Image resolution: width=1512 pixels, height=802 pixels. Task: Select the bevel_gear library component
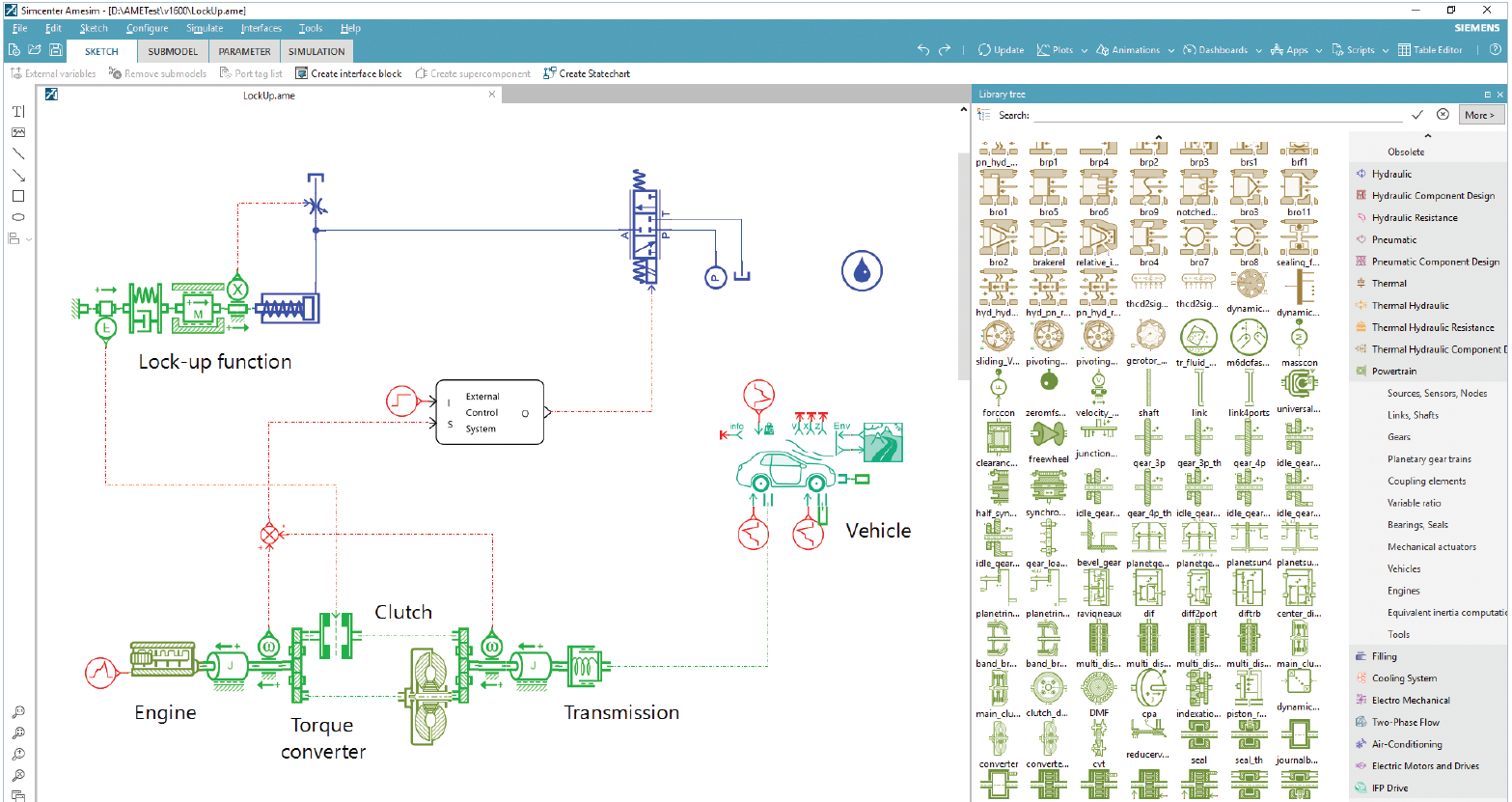pos(1098,544)
